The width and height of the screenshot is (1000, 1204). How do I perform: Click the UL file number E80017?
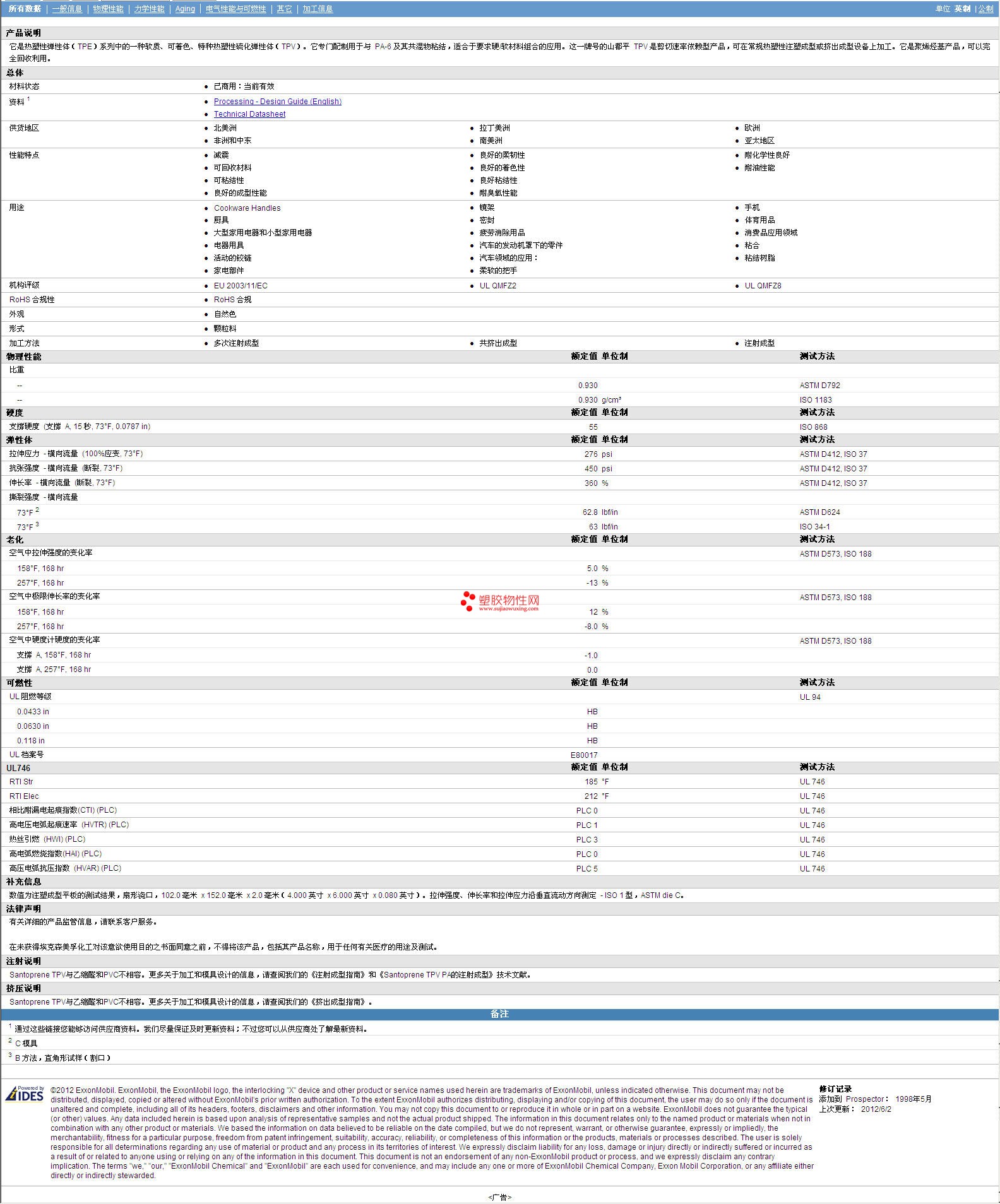(584, 755)
